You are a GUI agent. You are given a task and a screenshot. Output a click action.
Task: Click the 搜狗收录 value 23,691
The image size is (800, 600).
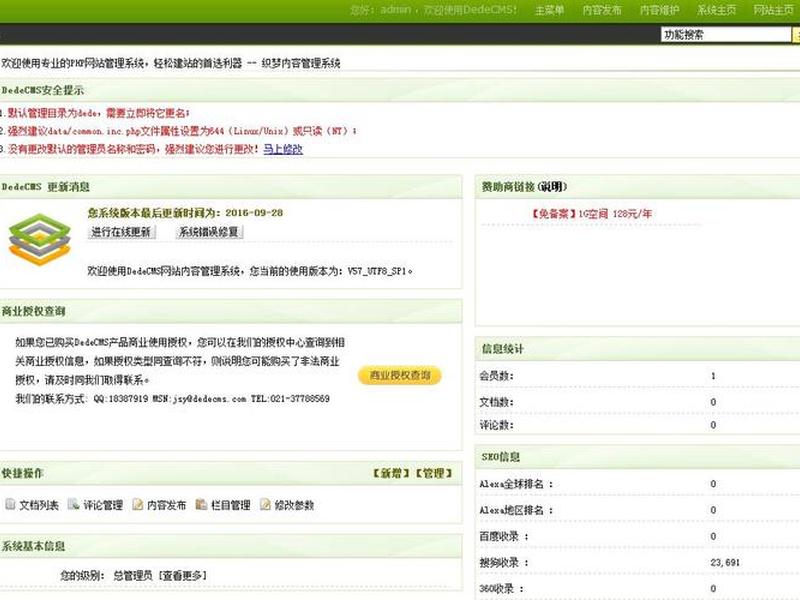(x=725, y=562)
